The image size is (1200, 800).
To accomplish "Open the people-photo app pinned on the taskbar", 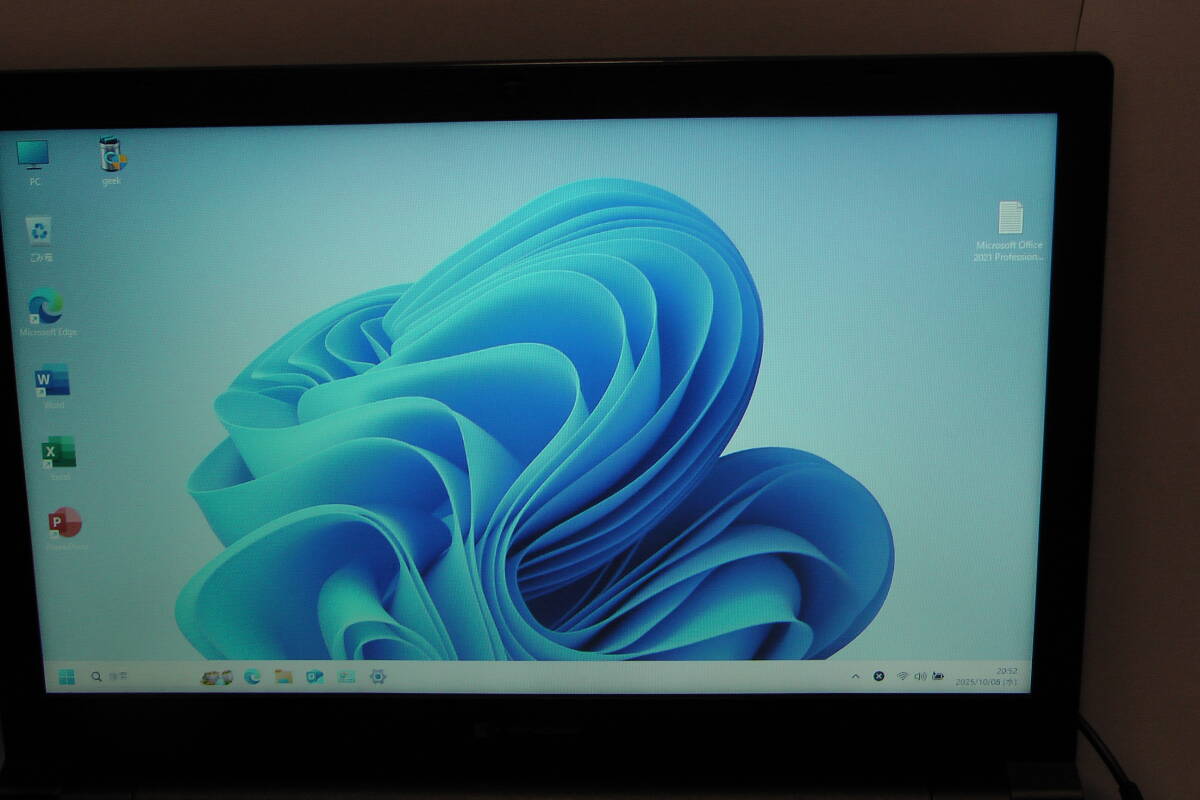I will click(x=216, y=677).
